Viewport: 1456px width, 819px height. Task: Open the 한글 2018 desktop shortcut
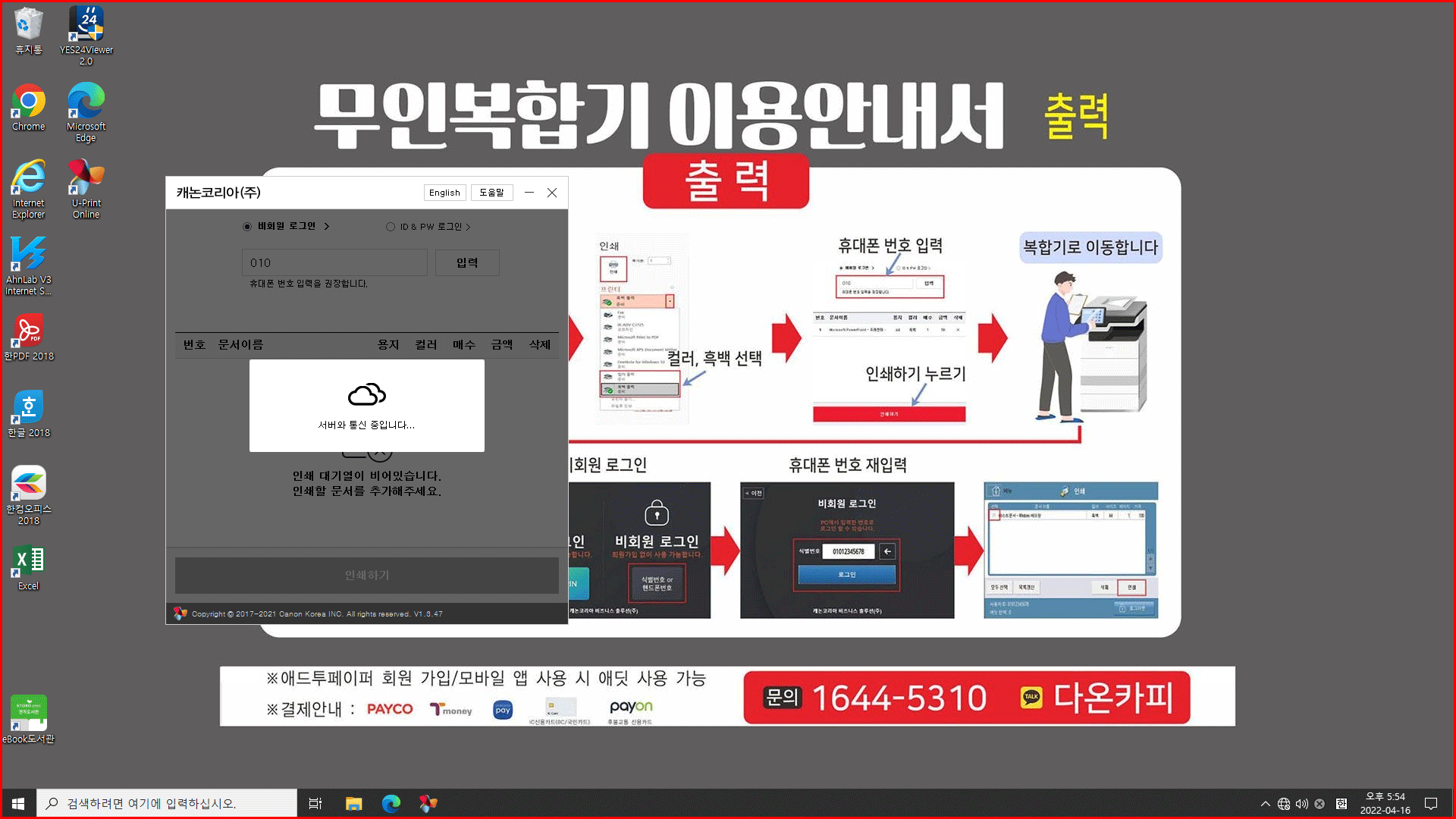coord(28,409)
